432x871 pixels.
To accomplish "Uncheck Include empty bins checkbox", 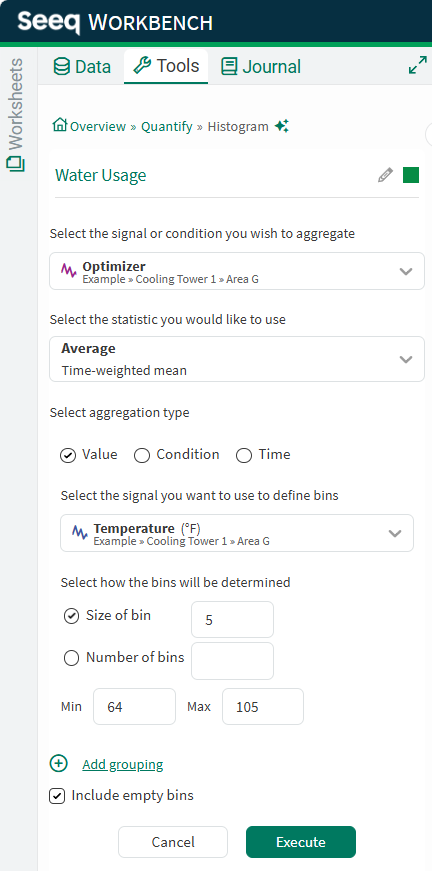I will [57, 796].
